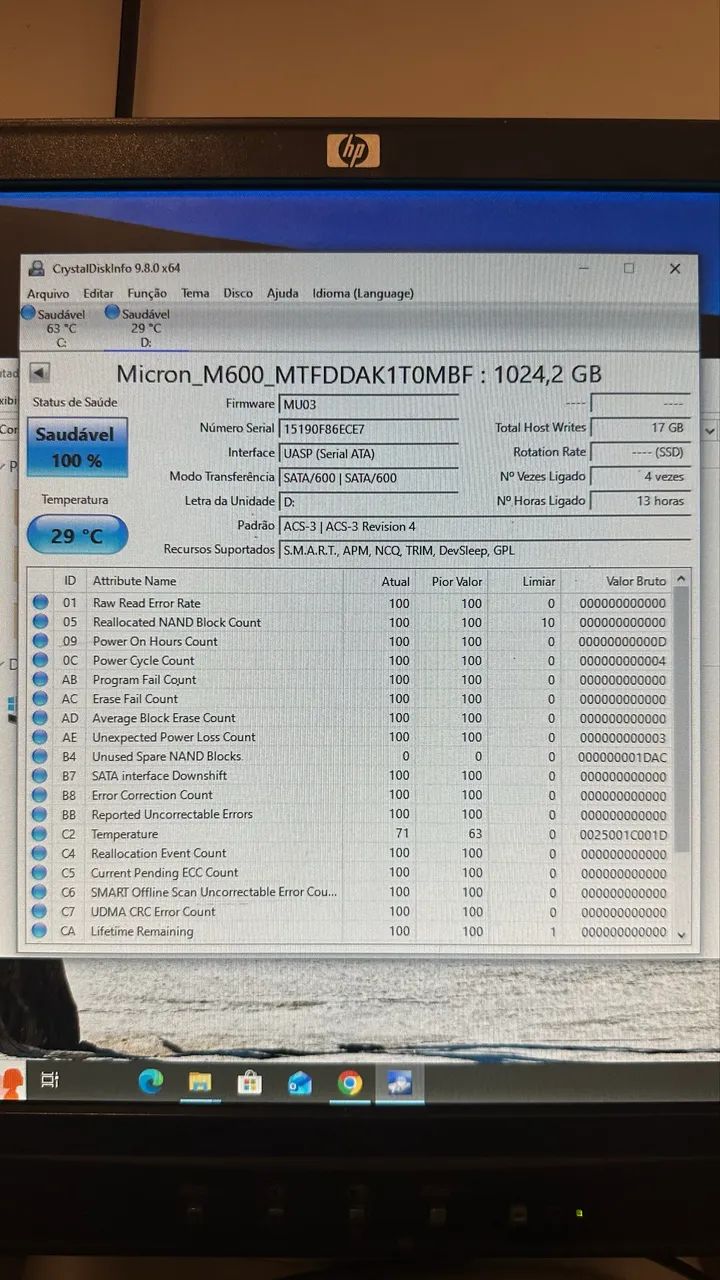Open Task View on the taskbar

(x=49, y=1080)
